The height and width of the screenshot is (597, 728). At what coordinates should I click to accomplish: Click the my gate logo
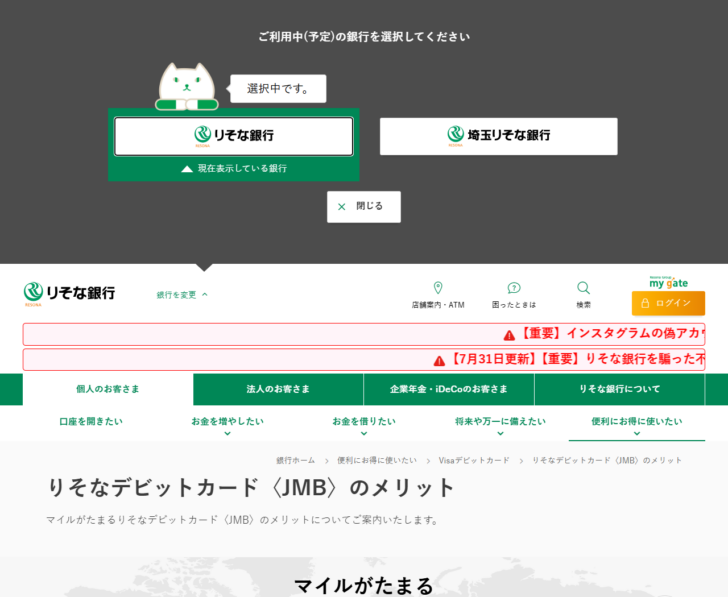669,282
